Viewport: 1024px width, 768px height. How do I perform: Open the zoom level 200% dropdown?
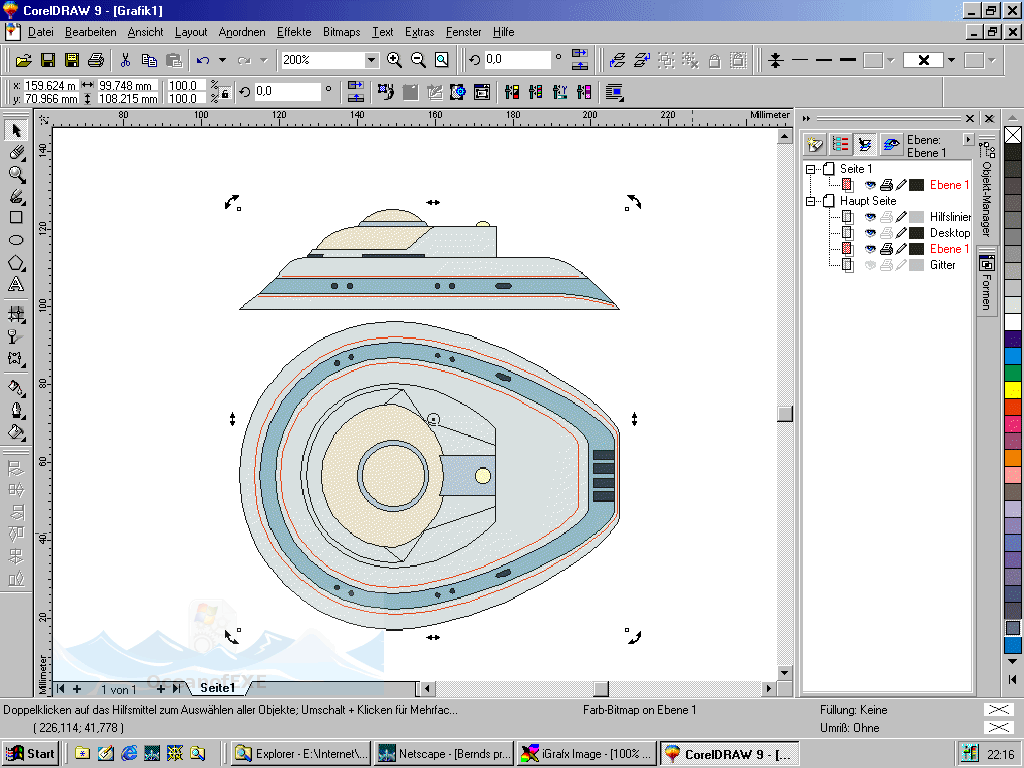[x=371, y=60]
